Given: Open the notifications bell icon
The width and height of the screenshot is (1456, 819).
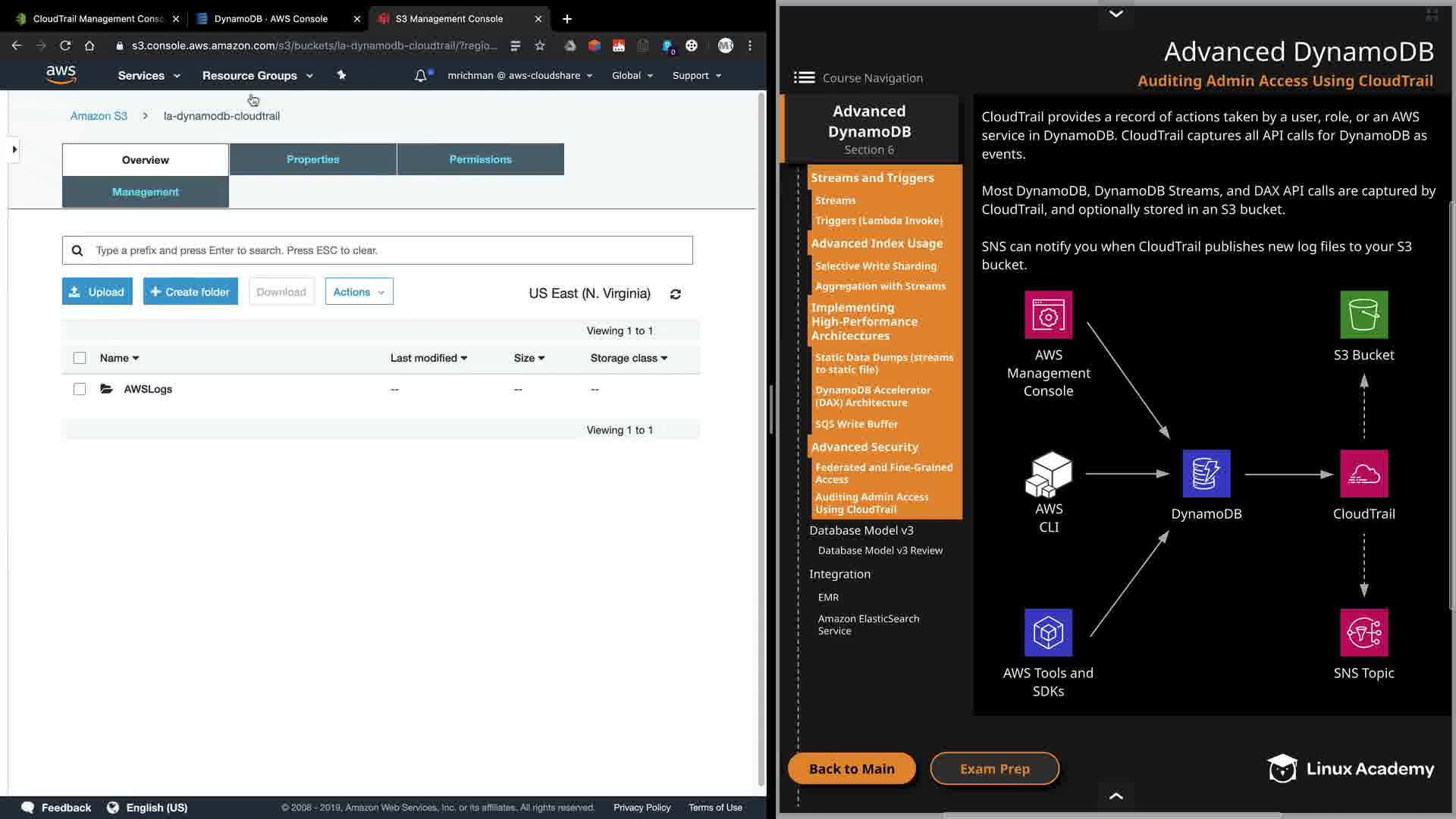Looking at the screenshot, I should click(x=420, y=76).
